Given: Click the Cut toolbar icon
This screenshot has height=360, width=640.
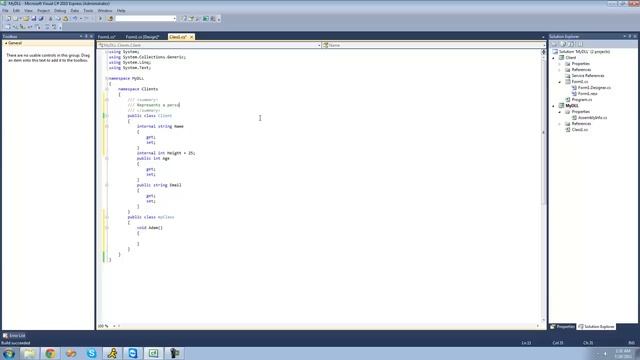Looking at the screenshot, I should [51, 19].
